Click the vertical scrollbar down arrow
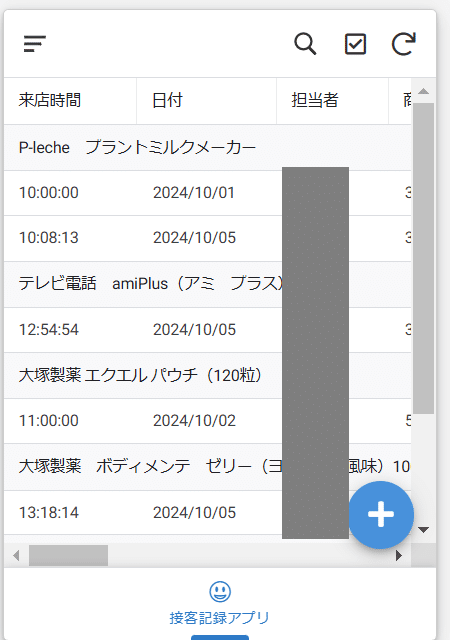The image size is (450, 640). pos(423,530)
